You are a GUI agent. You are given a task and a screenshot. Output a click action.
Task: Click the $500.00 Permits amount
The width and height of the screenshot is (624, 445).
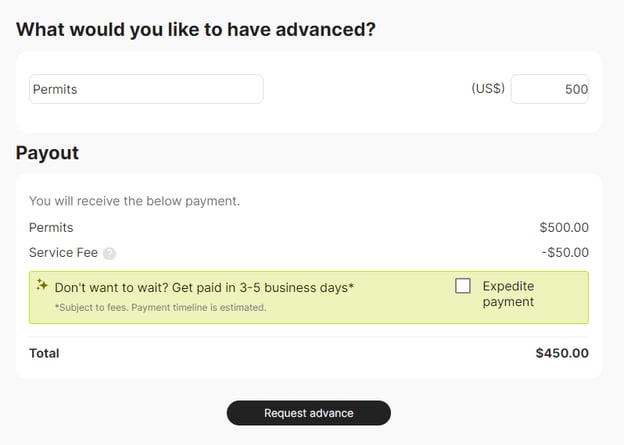pos(564,227)
